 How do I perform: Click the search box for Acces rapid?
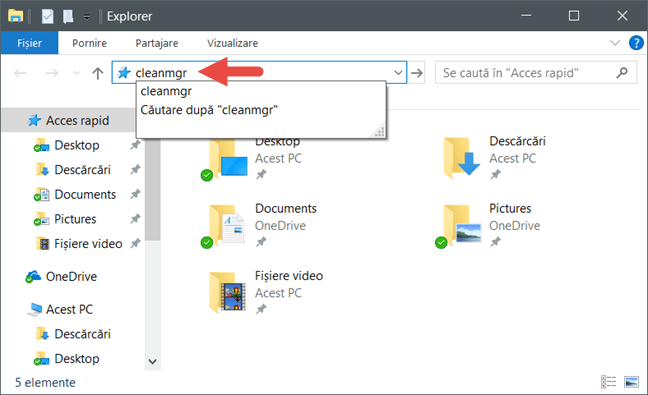pos(536,73)
